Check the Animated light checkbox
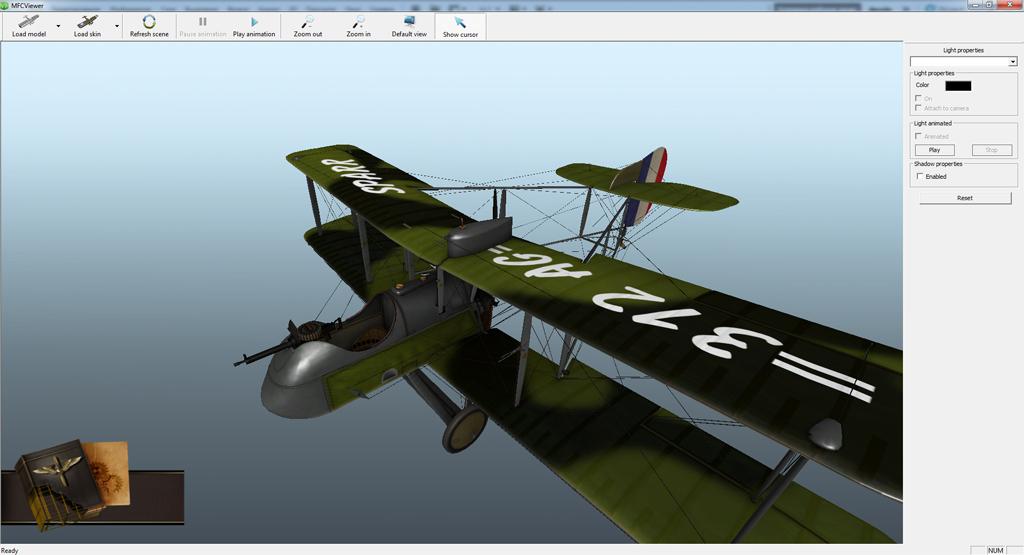Viewport: 1024px width, 555px height. pyautogui.click(x=920, y=136)
